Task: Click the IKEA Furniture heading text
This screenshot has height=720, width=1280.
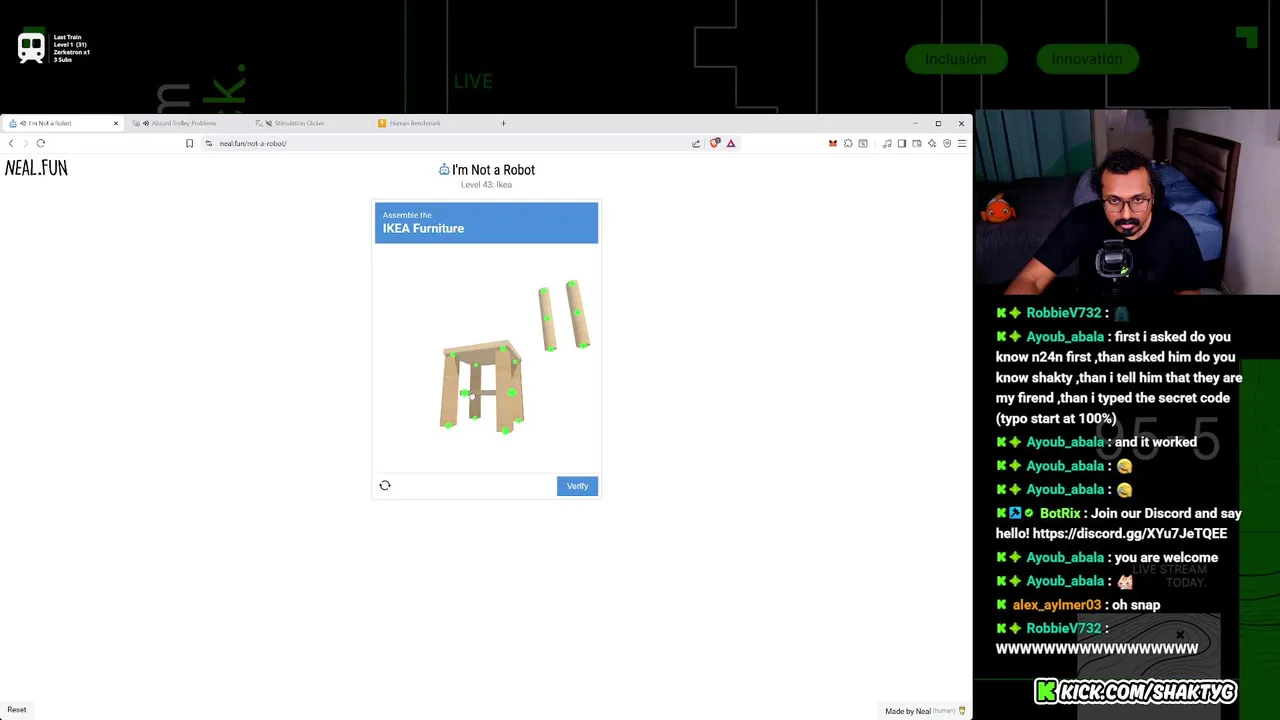Action: click(423, 228)
